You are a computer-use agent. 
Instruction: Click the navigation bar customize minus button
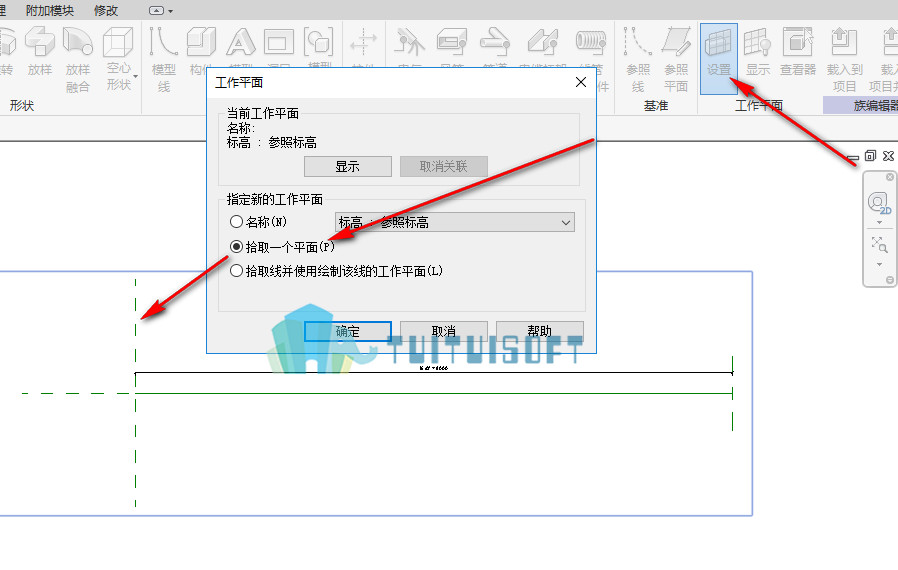(x=889, y=280)
